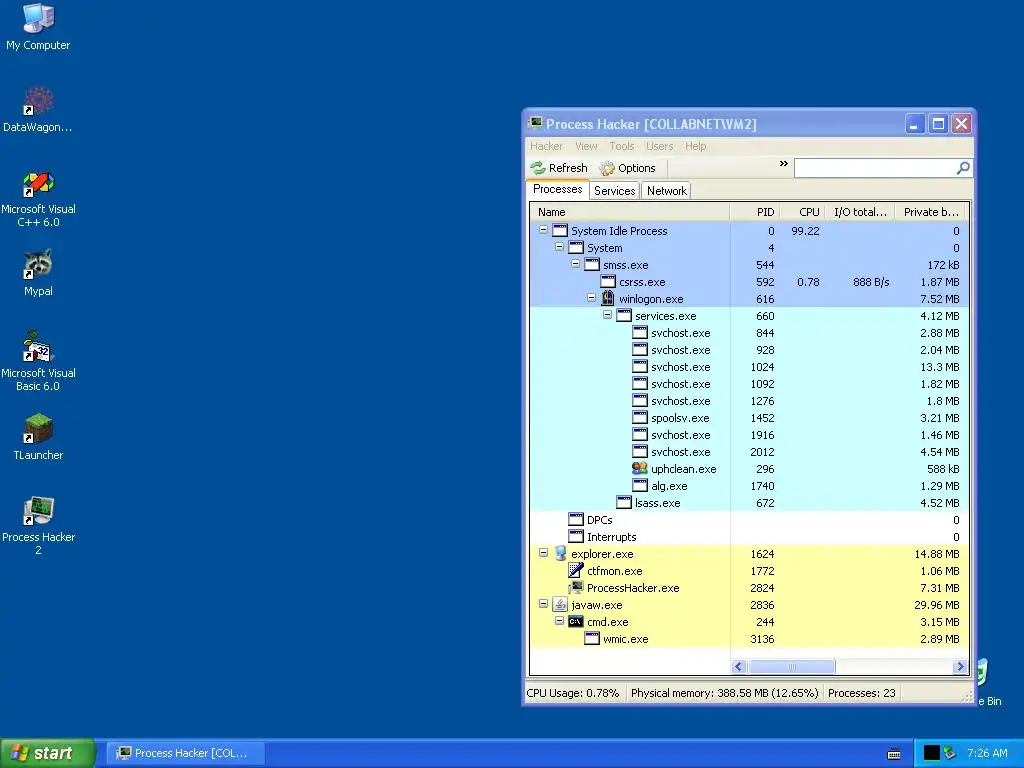Collapse the winlogon.exe tree node
Image resolution: width=1024 pixels, height=768 pixels.
coord(591,298)
